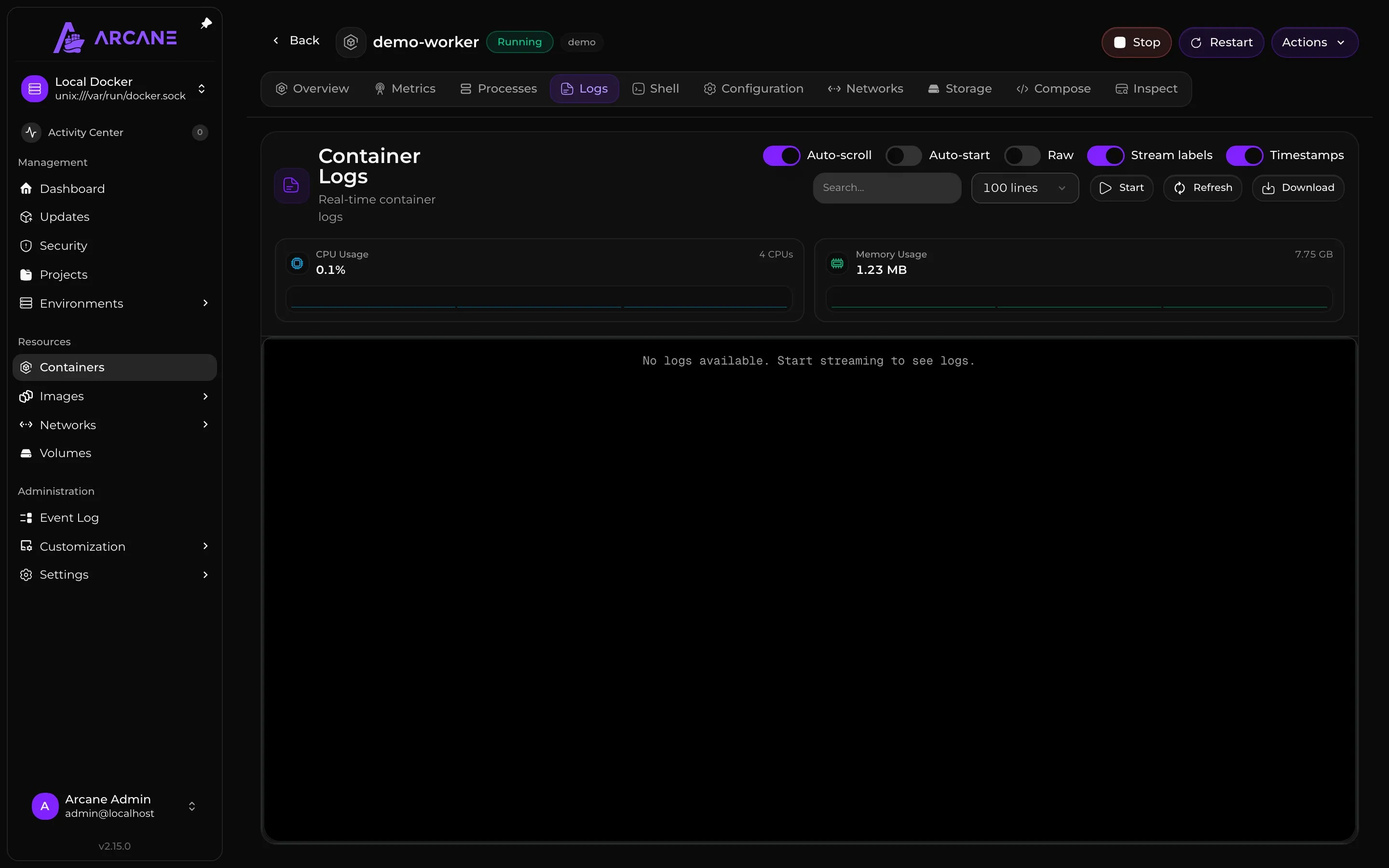1389x868 pixels.
Task: Click the Updates box icon
Action: point(26,217)
